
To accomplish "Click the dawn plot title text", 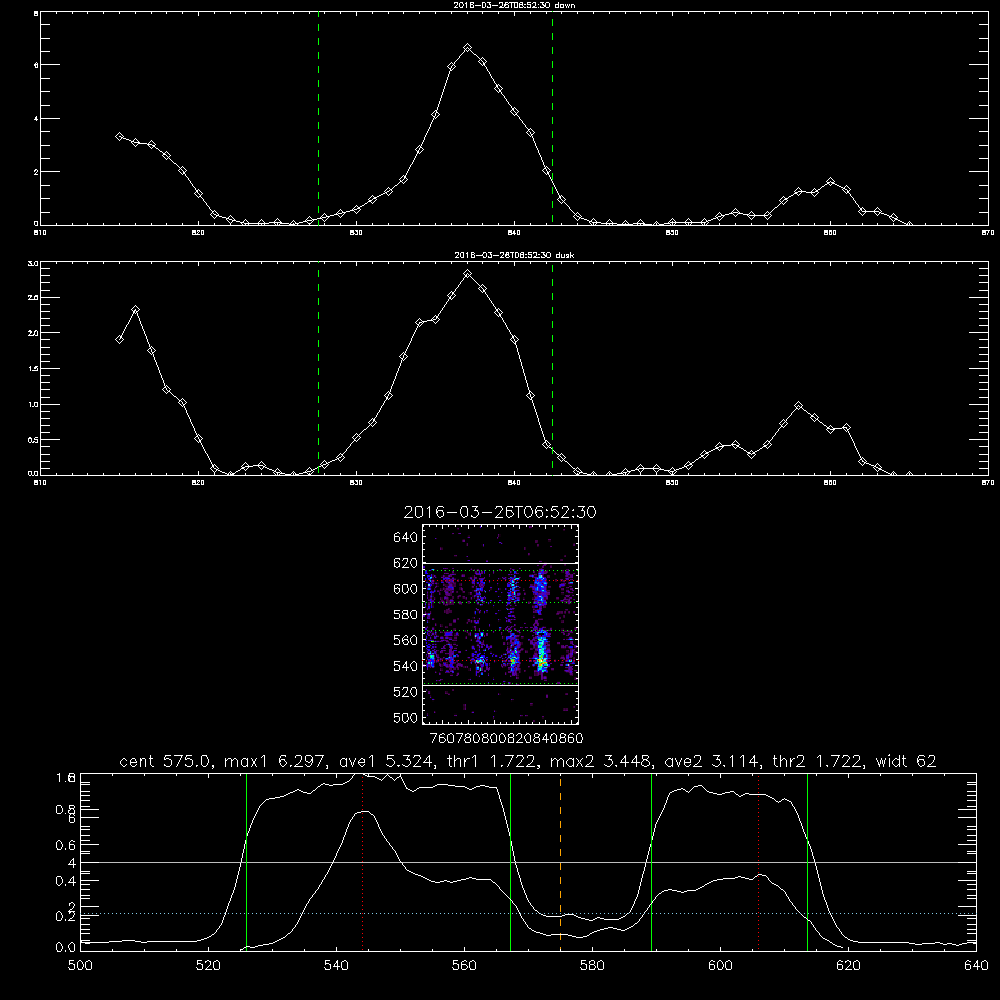I will click(x=514, y=5).
